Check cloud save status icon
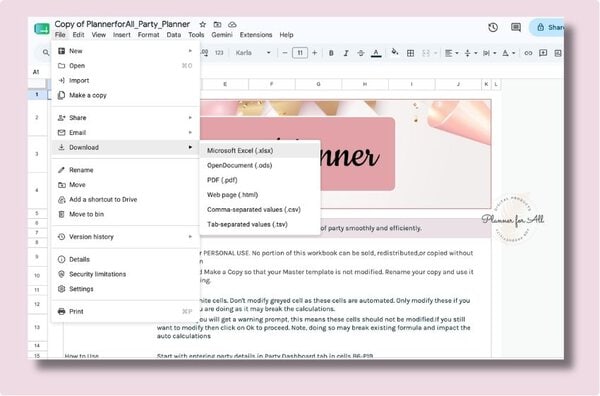Image resolution: width=600 pixels, height=396 pixels. pyautogui.click(x=232, y=24)
